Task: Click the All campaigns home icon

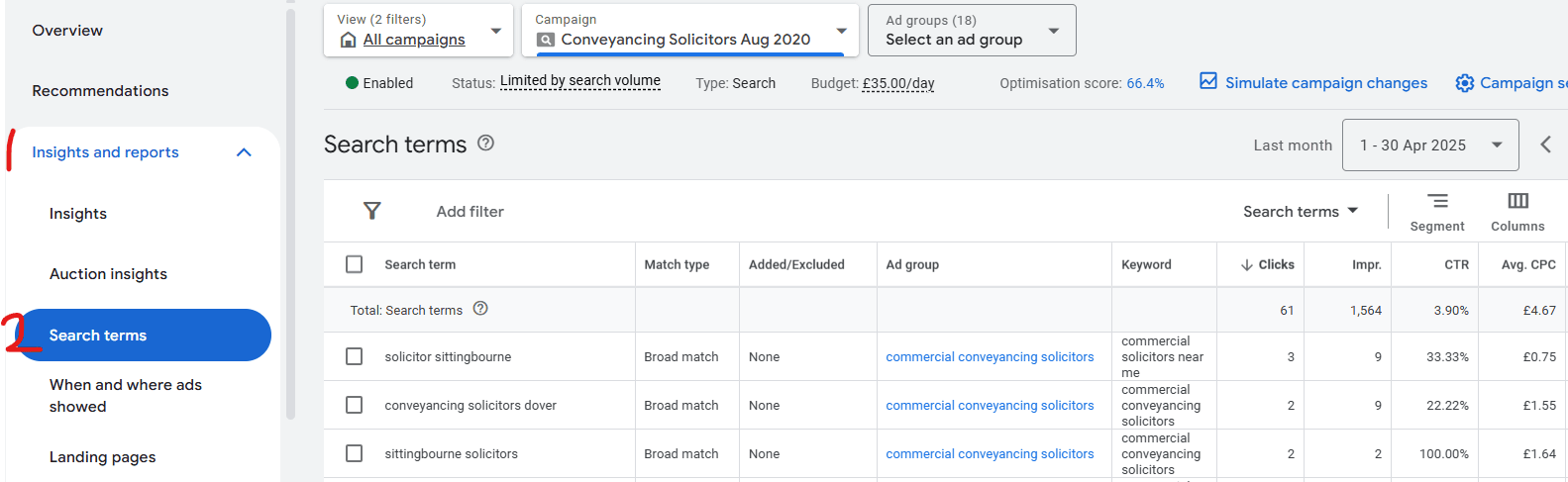Action: 349,40
